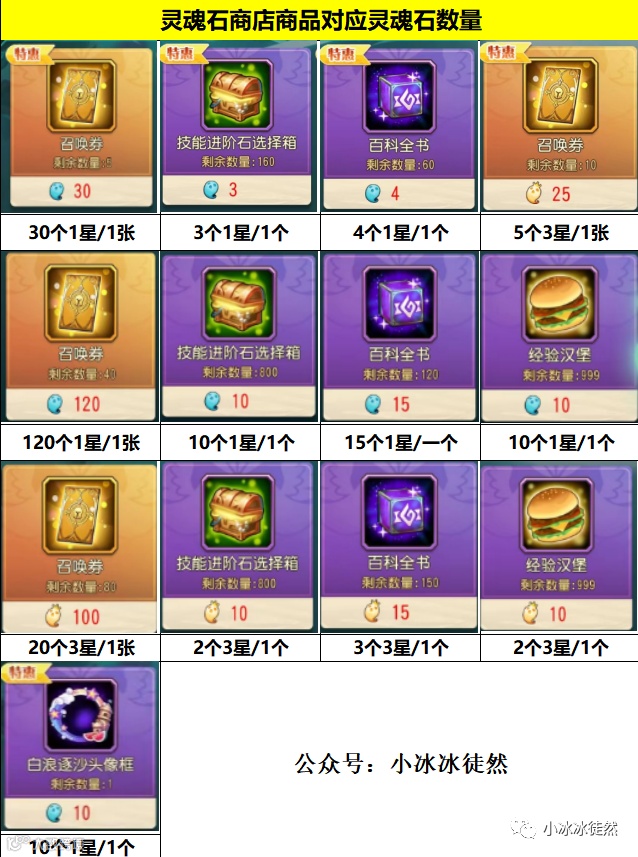
Task: Click the summon ticket icon priced 120
Action: click(81, 303)
